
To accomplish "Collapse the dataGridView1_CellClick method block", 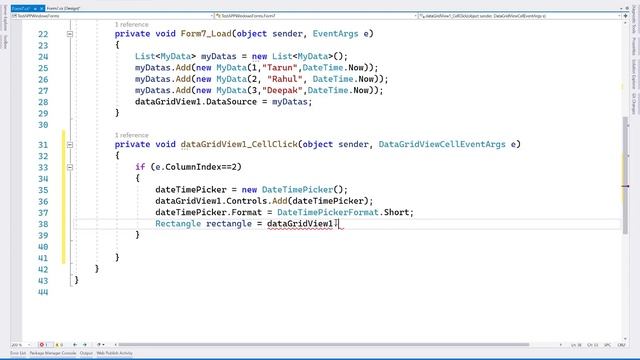I will point(70,144).
